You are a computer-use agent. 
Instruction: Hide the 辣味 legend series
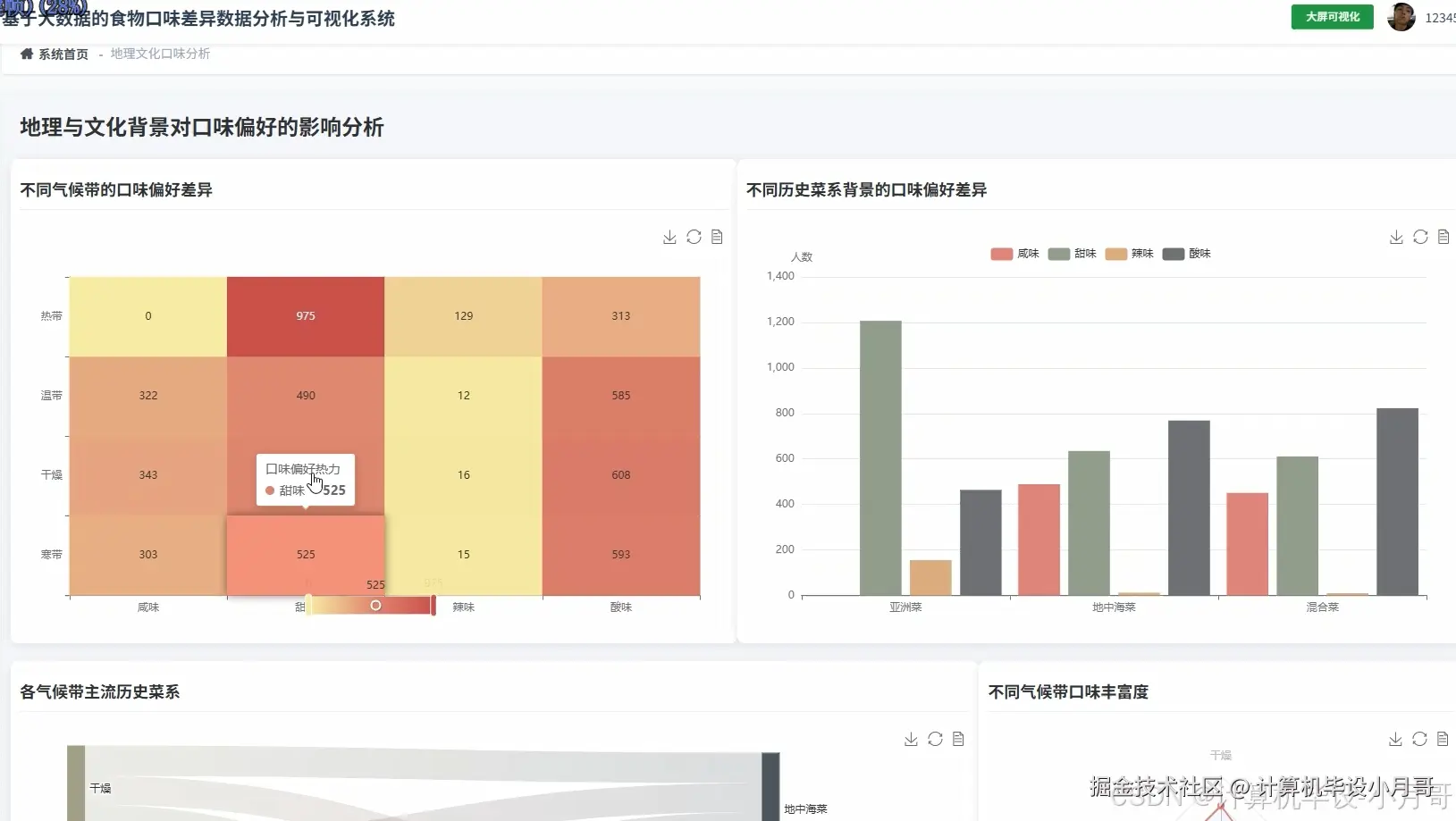click(1129, 254)
